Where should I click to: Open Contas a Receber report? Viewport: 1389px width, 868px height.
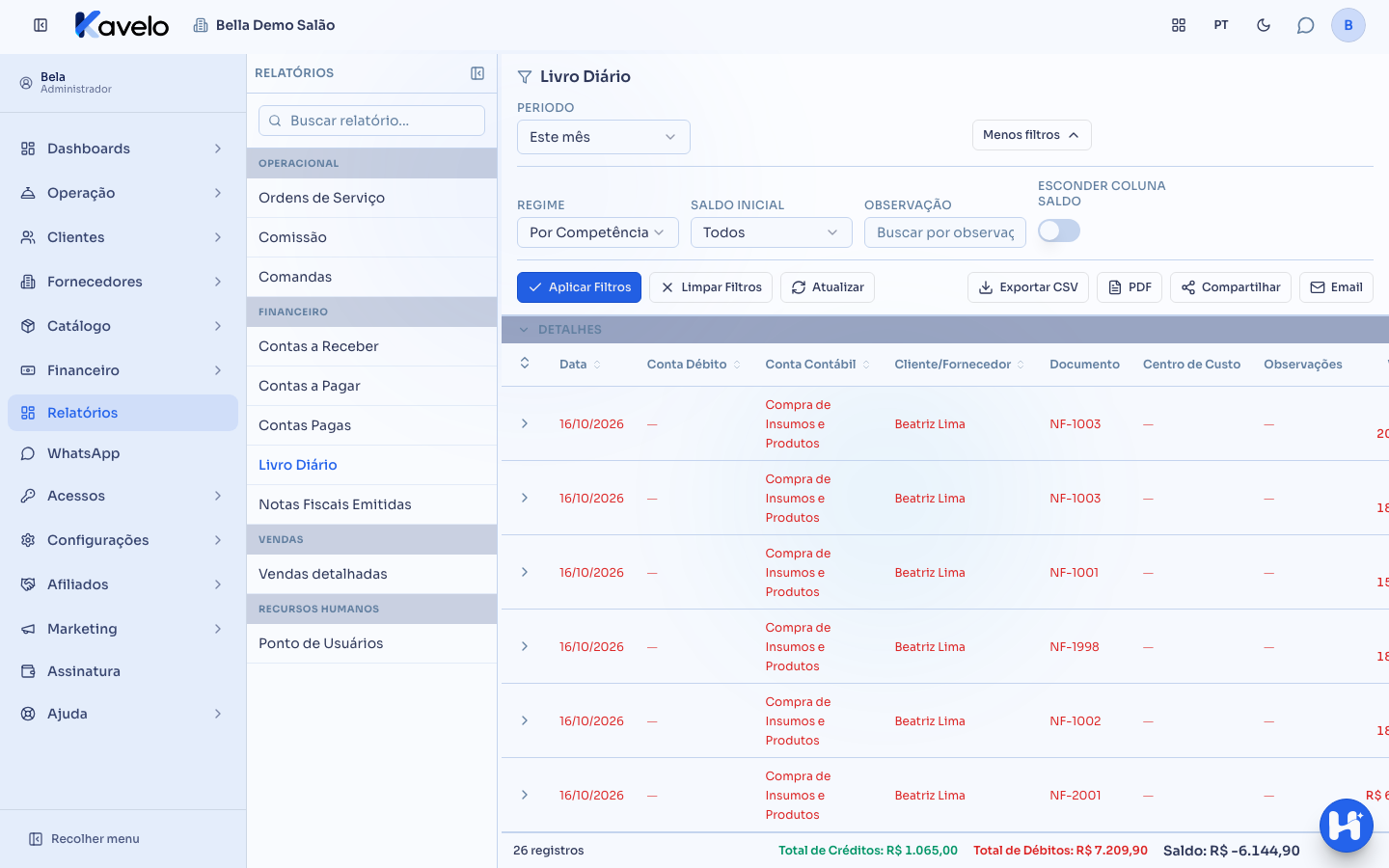click(x=371, y=346)
